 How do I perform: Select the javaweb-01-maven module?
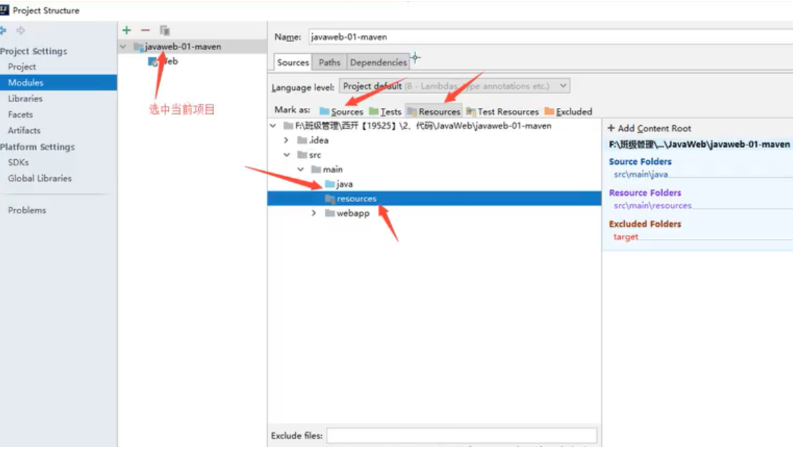[183, 46]
